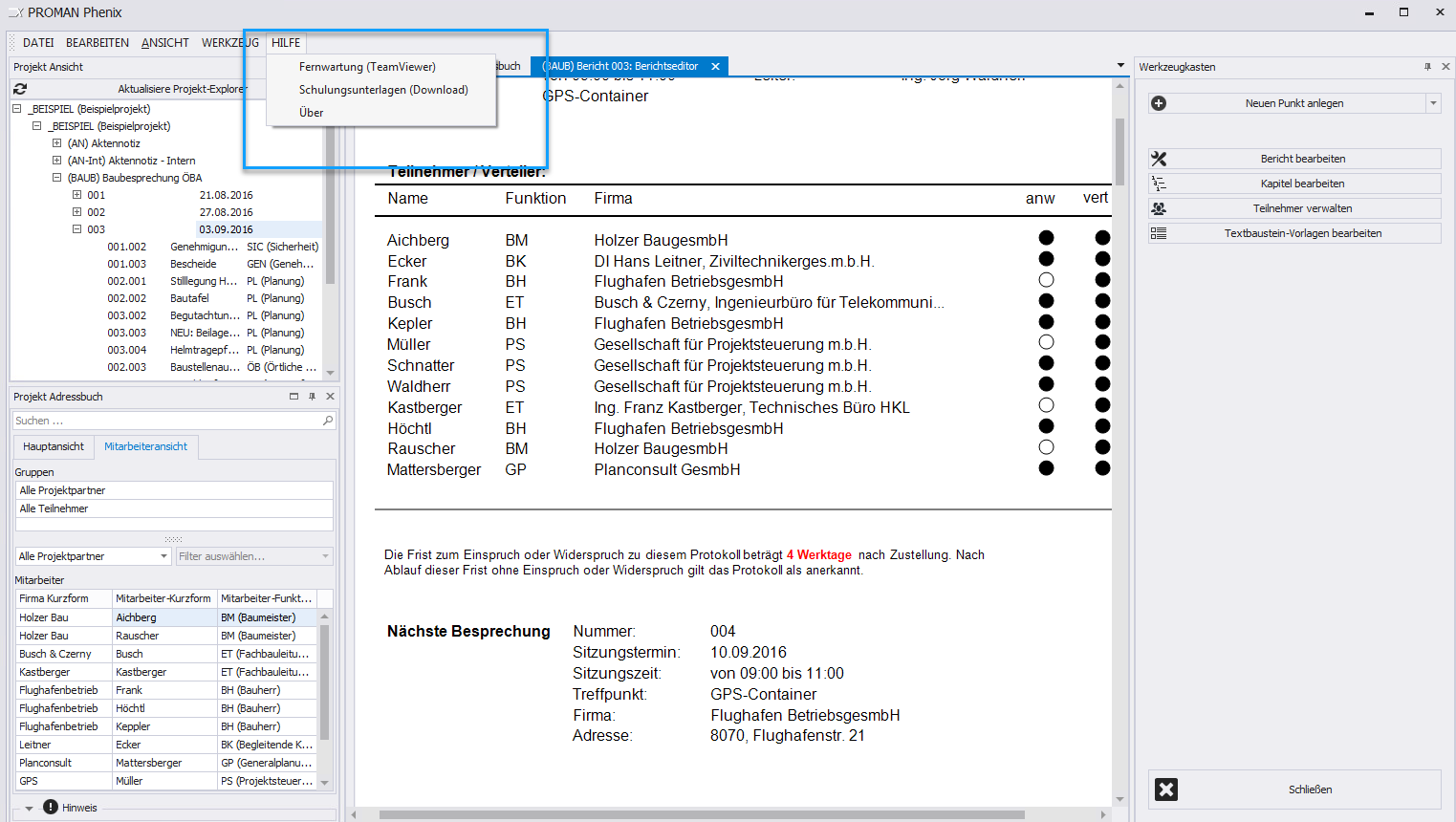Expand report 001 tree node
This screenshot has height=822, width=1456.
pos(76,195)
